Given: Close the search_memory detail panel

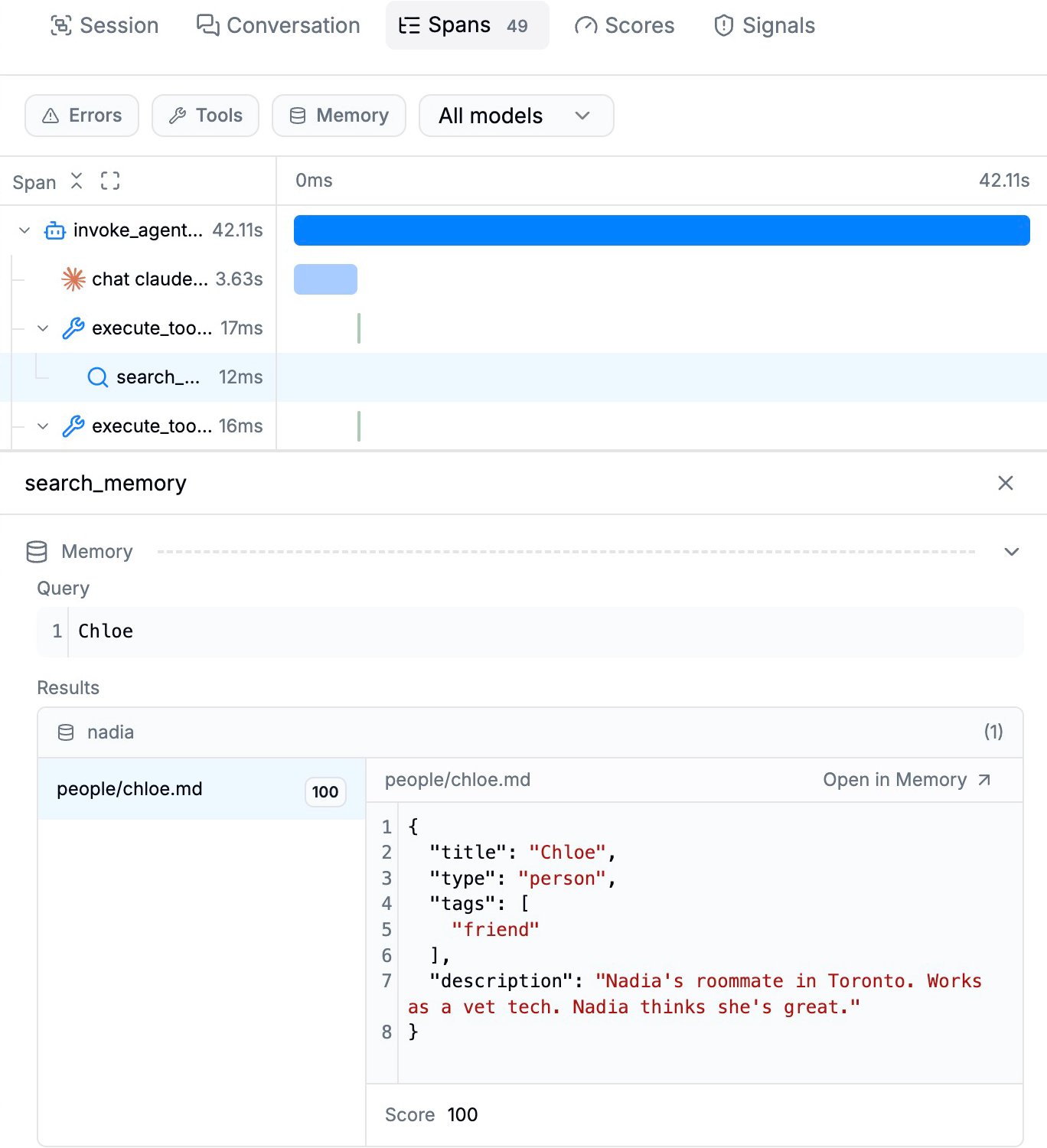Looking at the screenshot, I should [1006, 483].
